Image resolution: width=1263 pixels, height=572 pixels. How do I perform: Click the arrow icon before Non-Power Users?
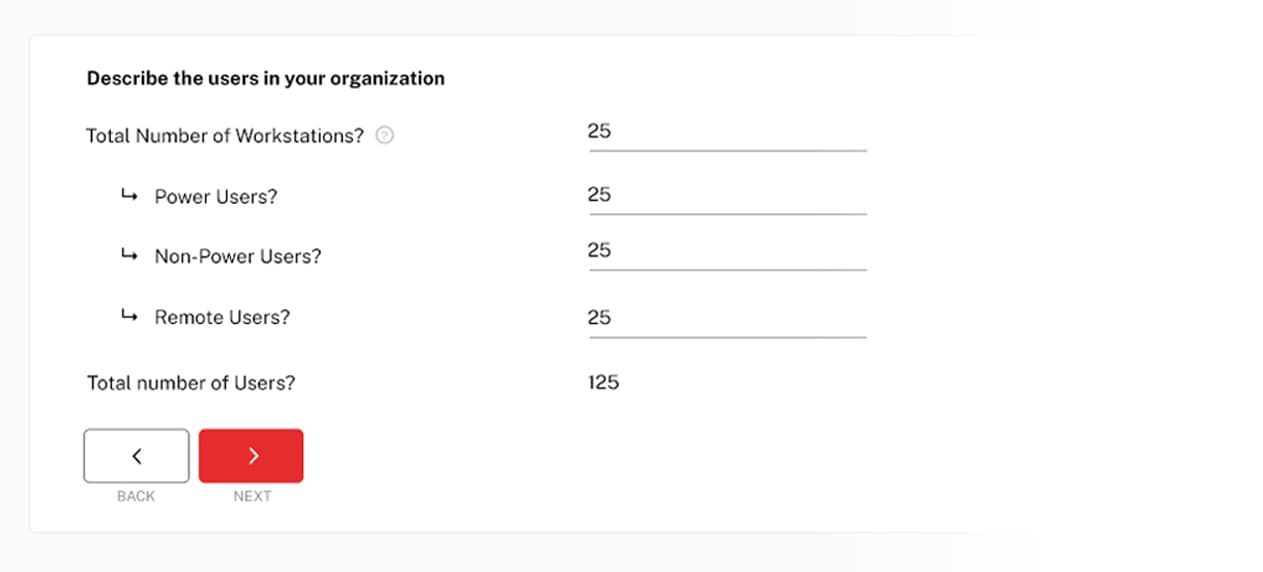[128, 255]
